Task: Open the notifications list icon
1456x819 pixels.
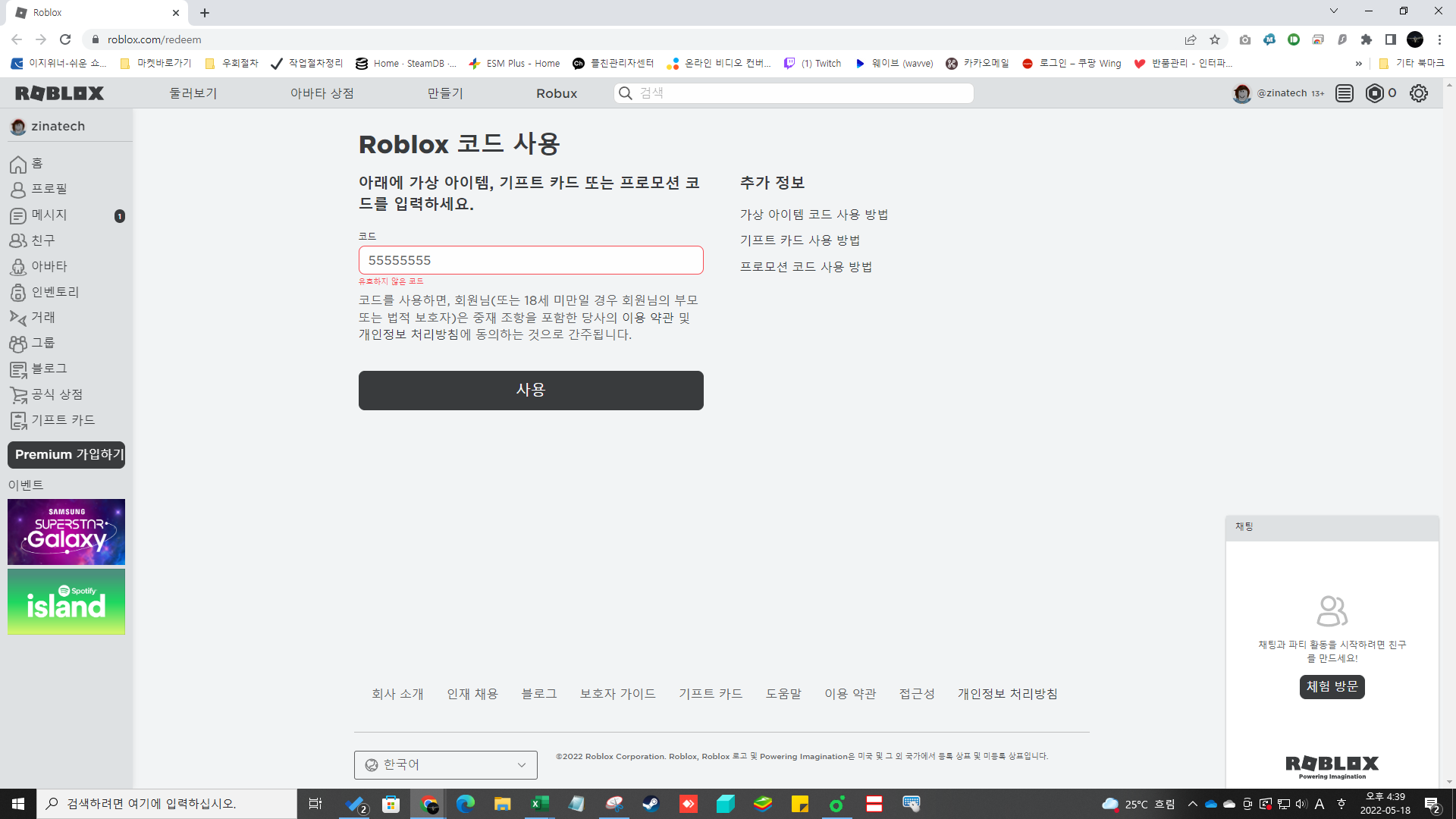Action: coord(1344,93)
